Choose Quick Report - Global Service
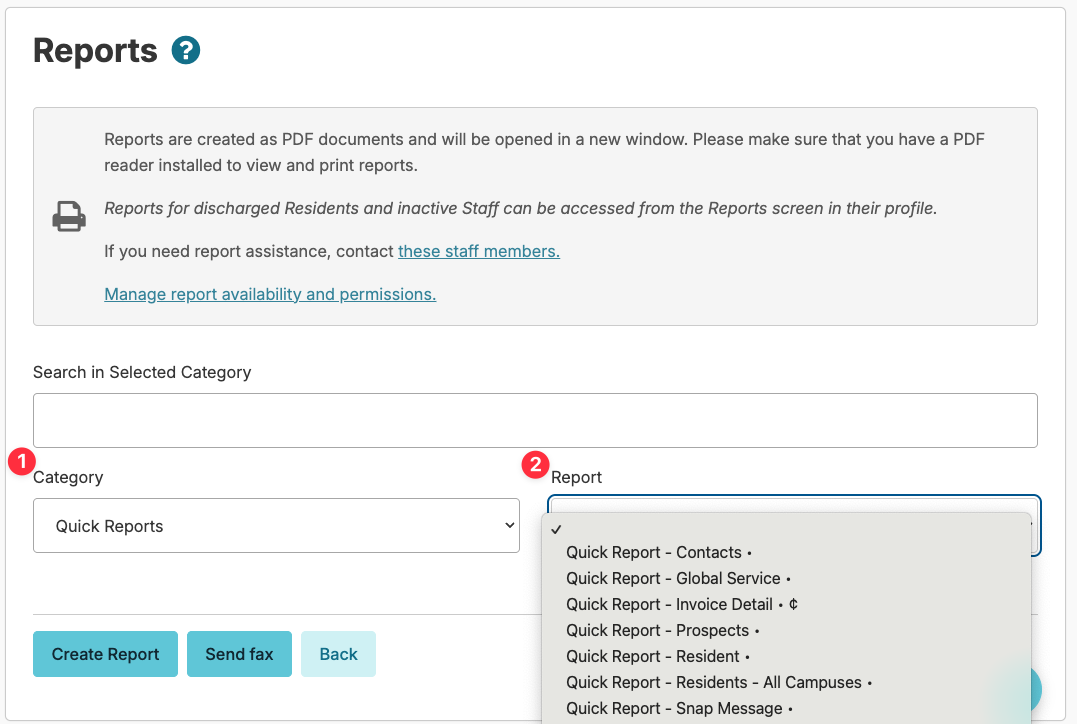Image resolution: width=1077 pixels, height=724 pixels. 786,578
